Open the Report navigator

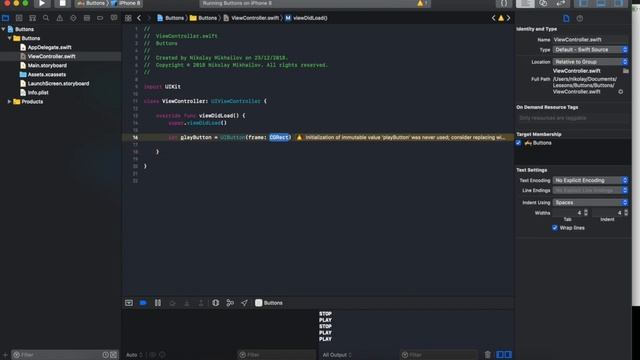pyautogui.click(x=114, y=18)
